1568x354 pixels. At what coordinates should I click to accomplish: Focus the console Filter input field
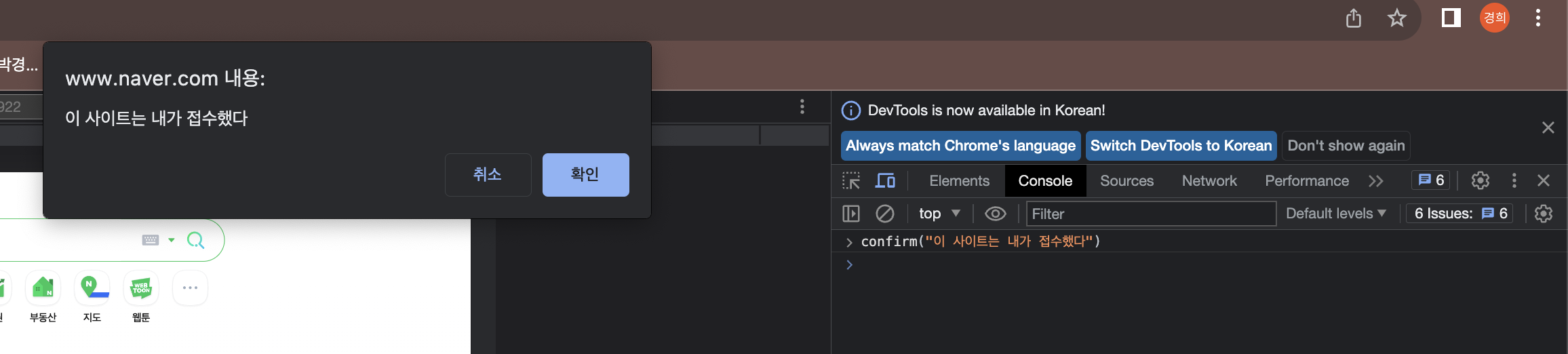coord(1151,214)
